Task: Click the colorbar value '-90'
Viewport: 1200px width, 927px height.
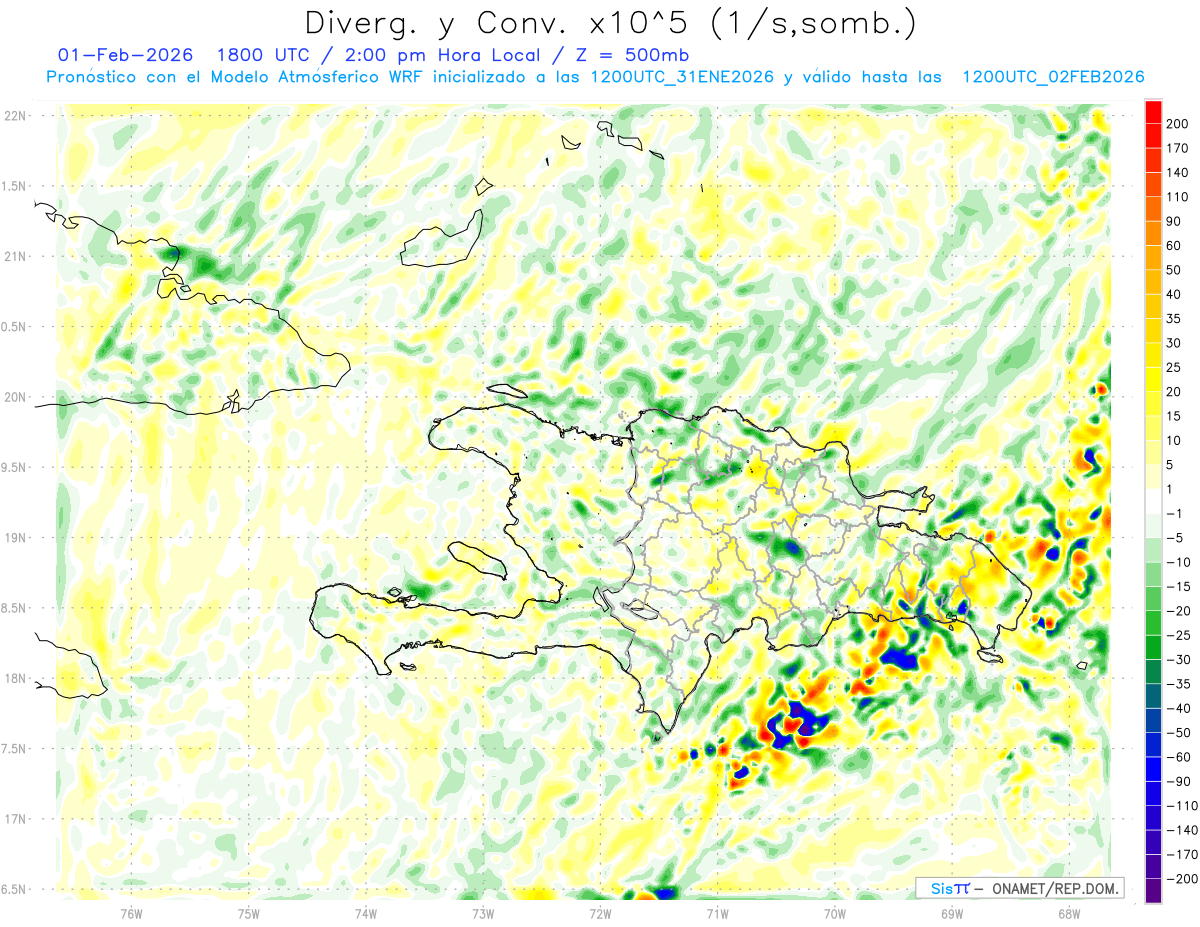Action: (1178, 781)
